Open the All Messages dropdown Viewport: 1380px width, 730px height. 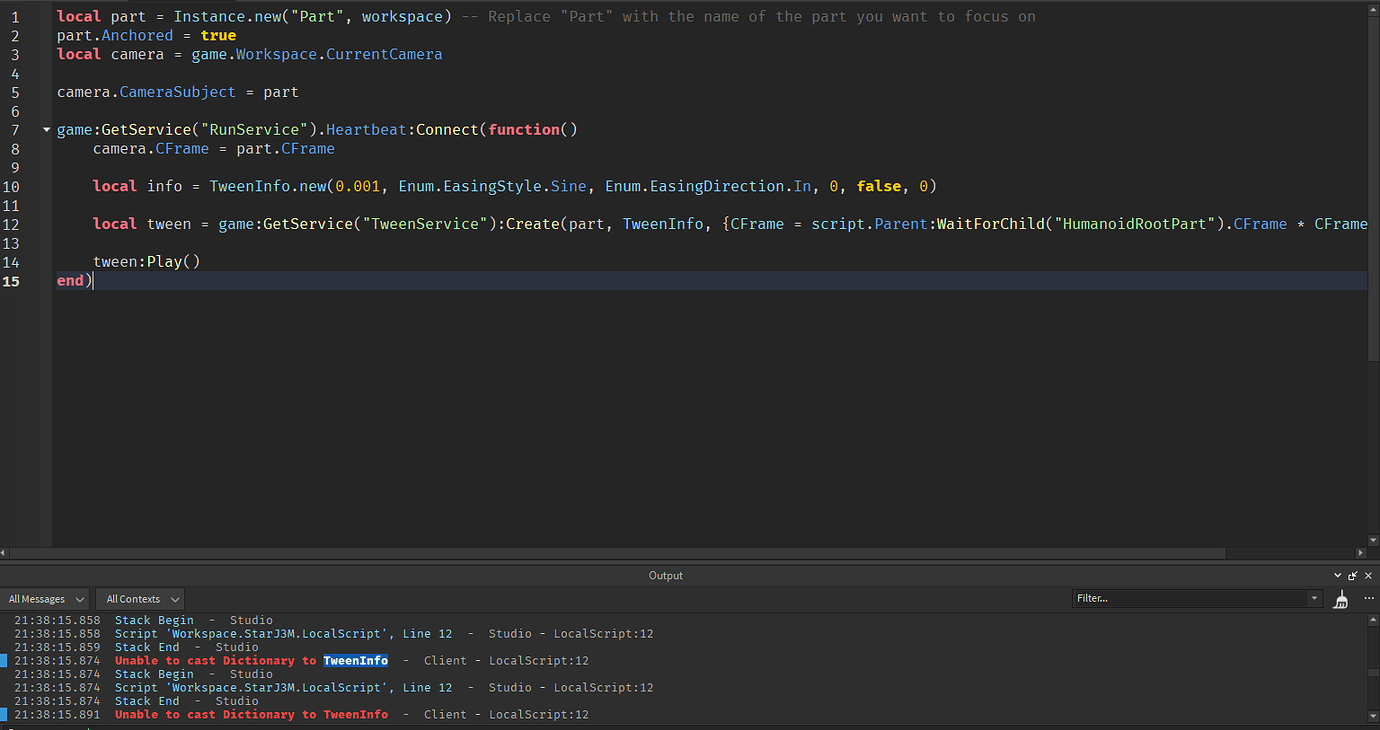point(45,599)
